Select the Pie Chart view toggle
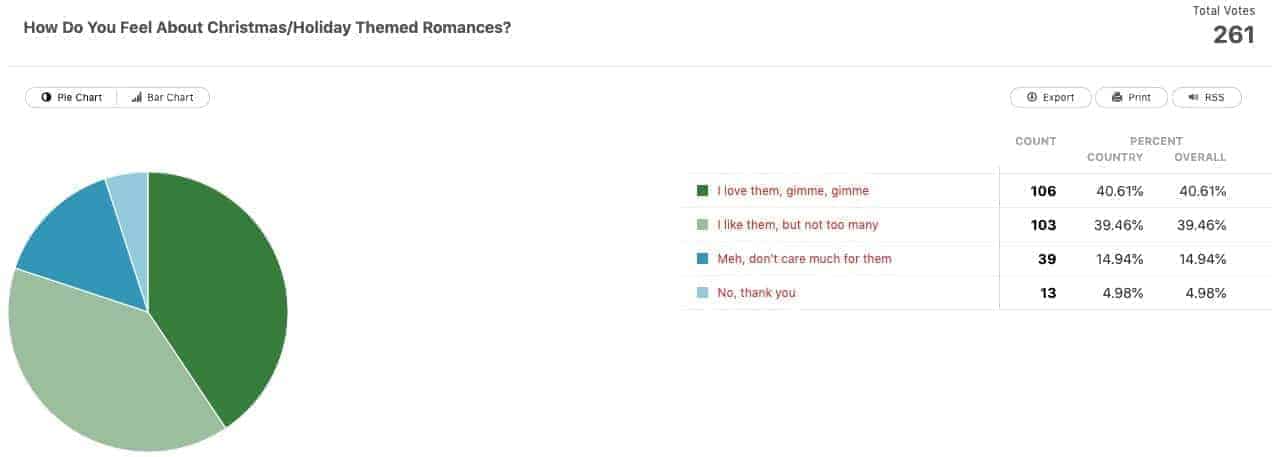The width and height of the screenshot is (1281, 457). click(x=71, y=97)
